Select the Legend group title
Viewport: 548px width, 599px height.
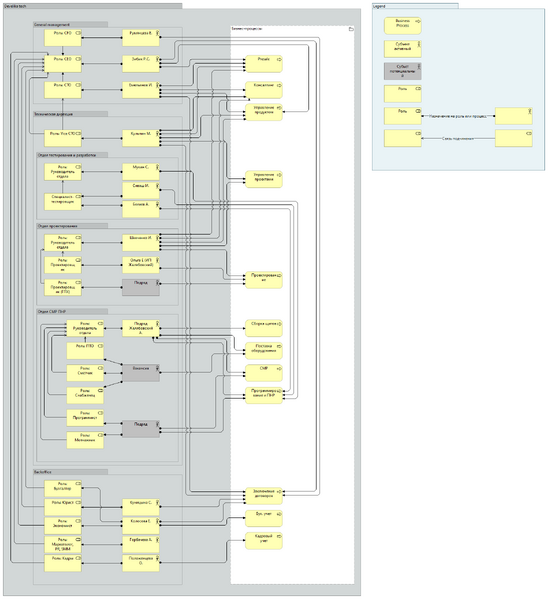coord(415,6)
